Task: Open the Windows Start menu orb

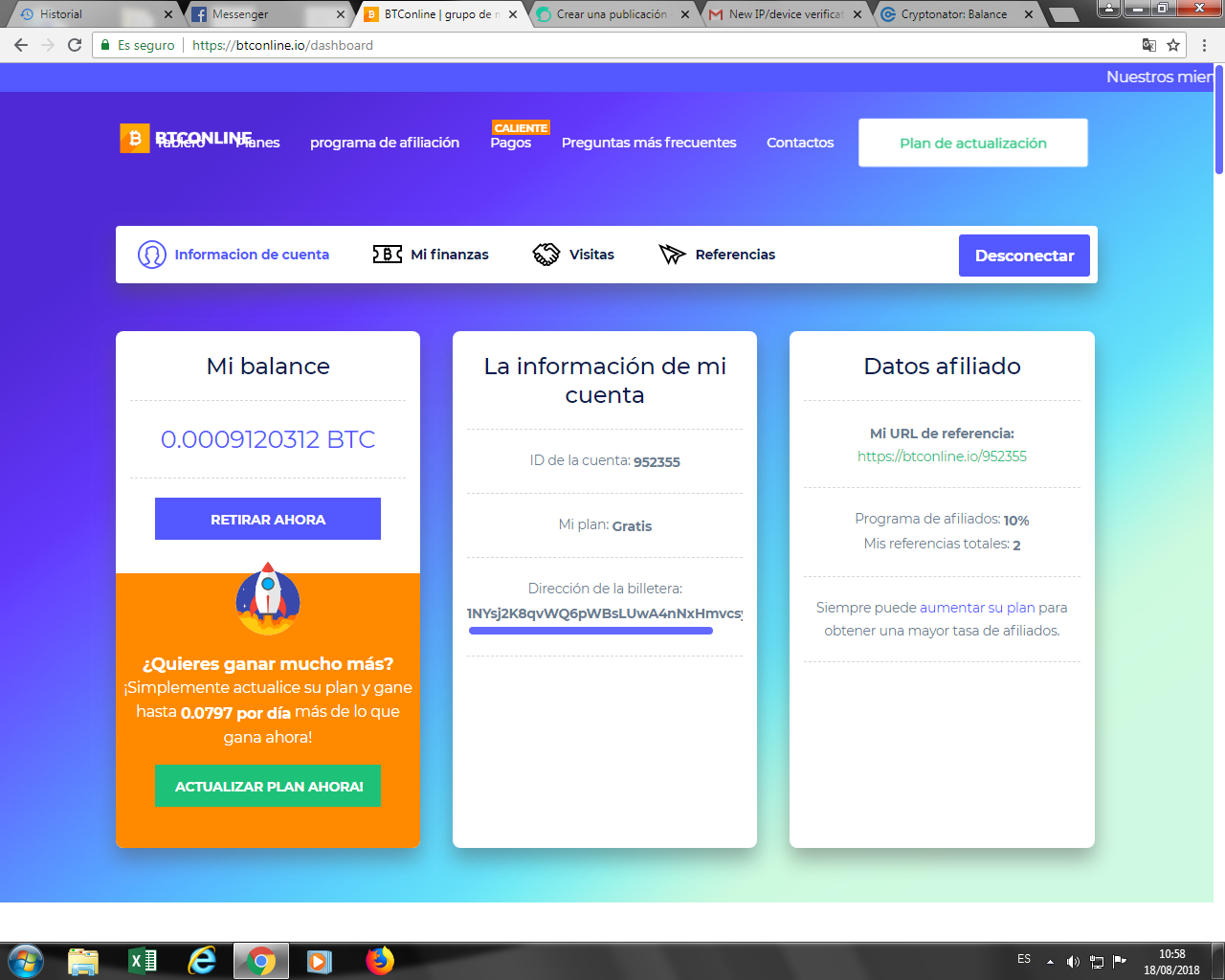Action: click(26, 961)
